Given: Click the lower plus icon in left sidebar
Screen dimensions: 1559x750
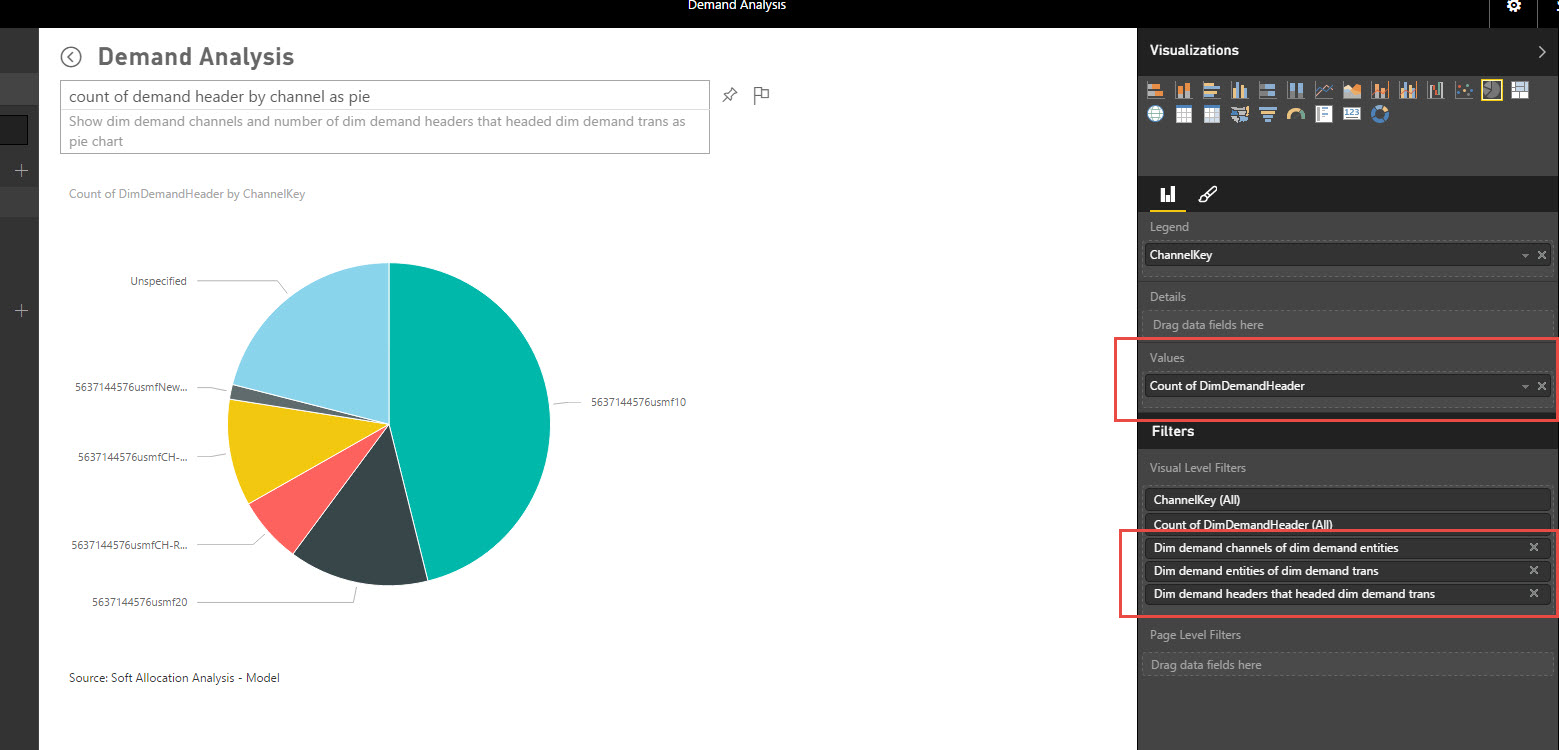Looking at the screenshot, I should pyautogui.click(x=21, y=311).
